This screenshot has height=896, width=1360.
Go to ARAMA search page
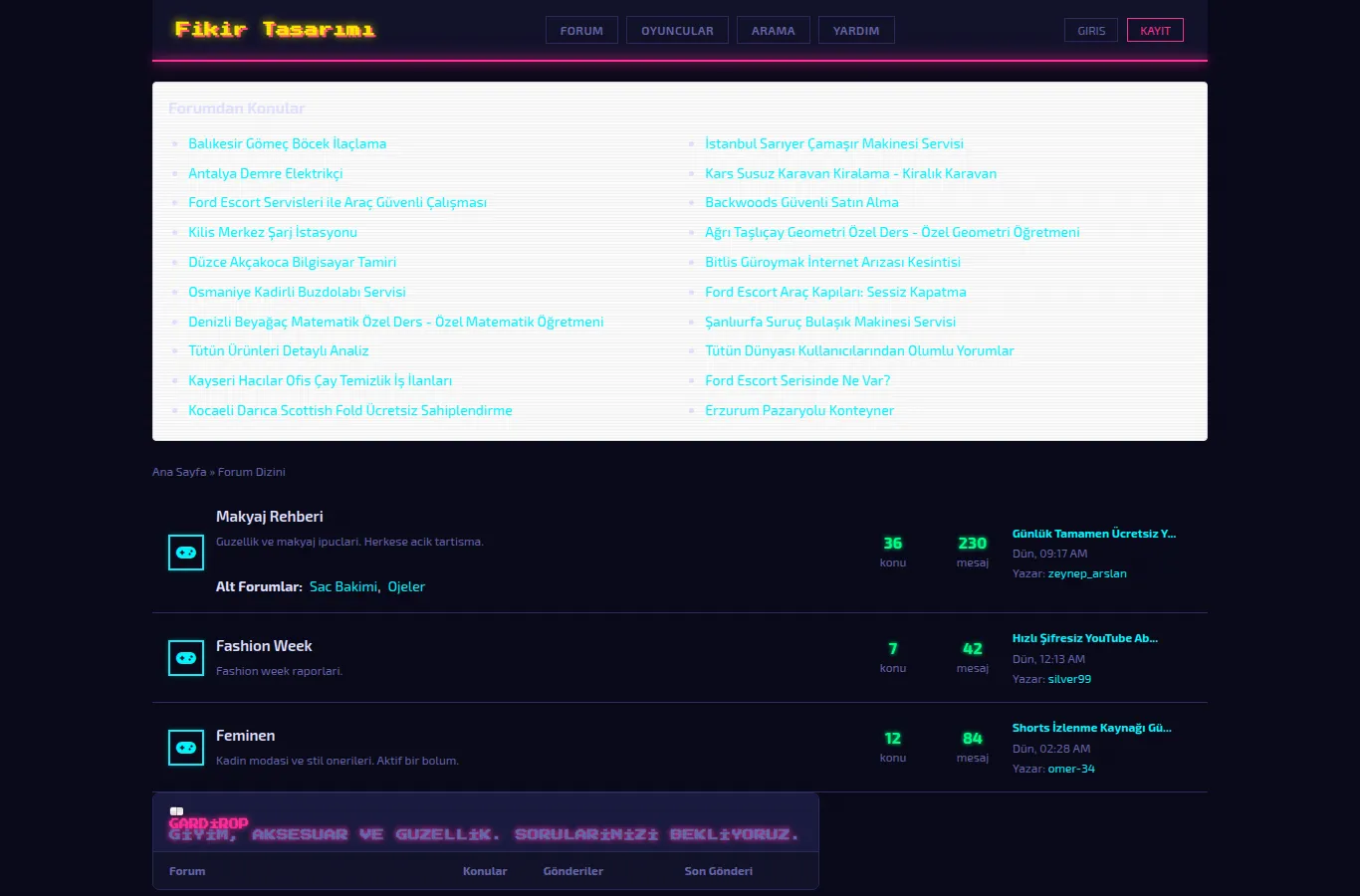pos(774,31)
